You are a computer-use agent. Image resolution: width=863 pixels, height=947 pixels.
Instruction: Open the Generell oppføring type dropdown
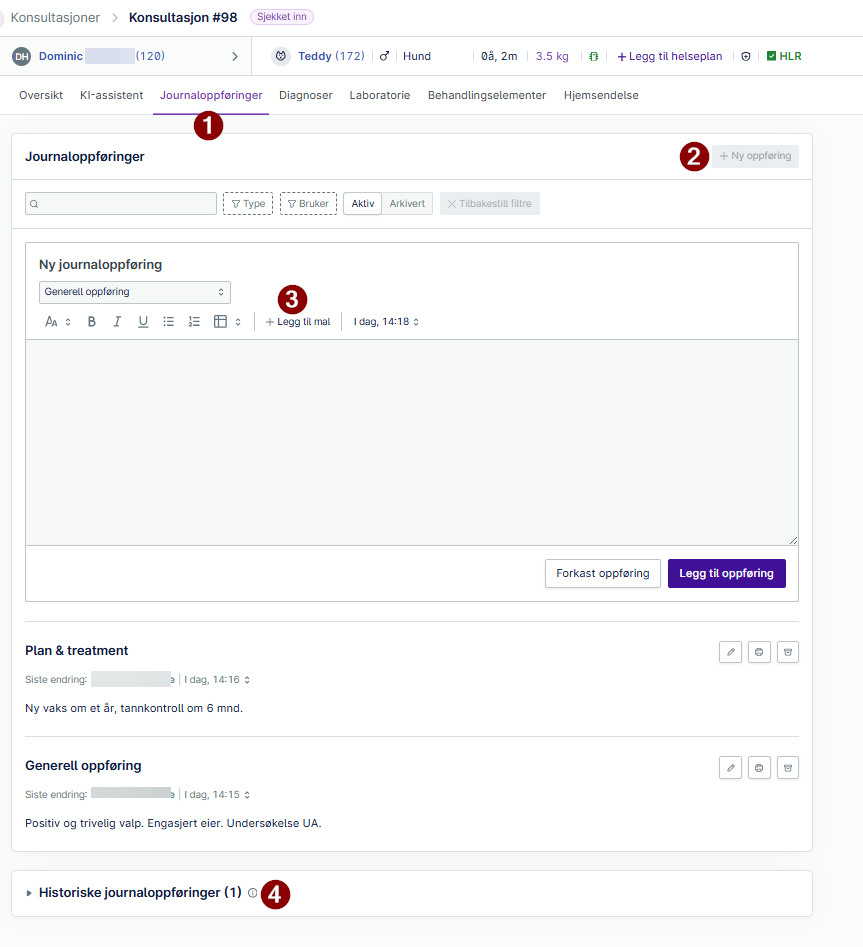point(135,292)
